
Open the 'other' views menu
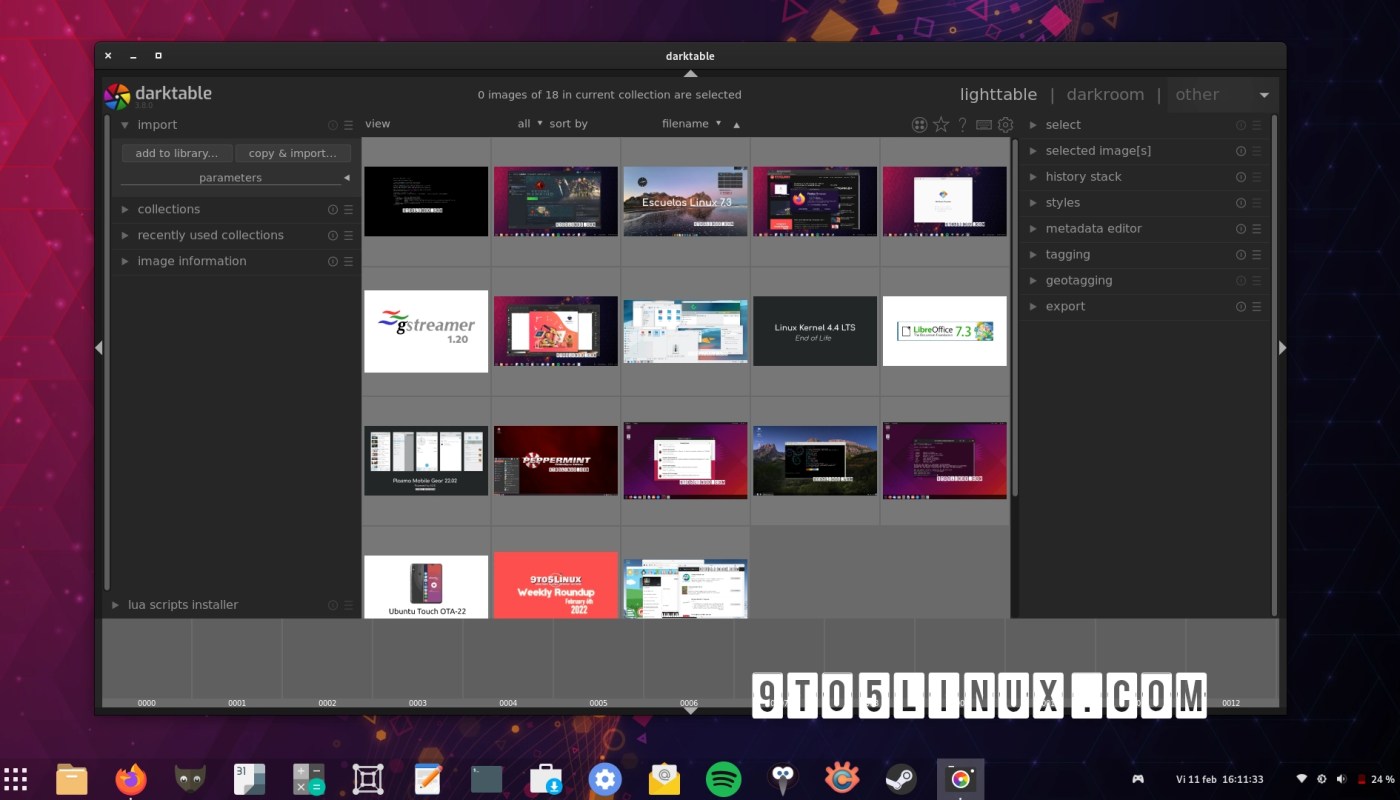1197,94
